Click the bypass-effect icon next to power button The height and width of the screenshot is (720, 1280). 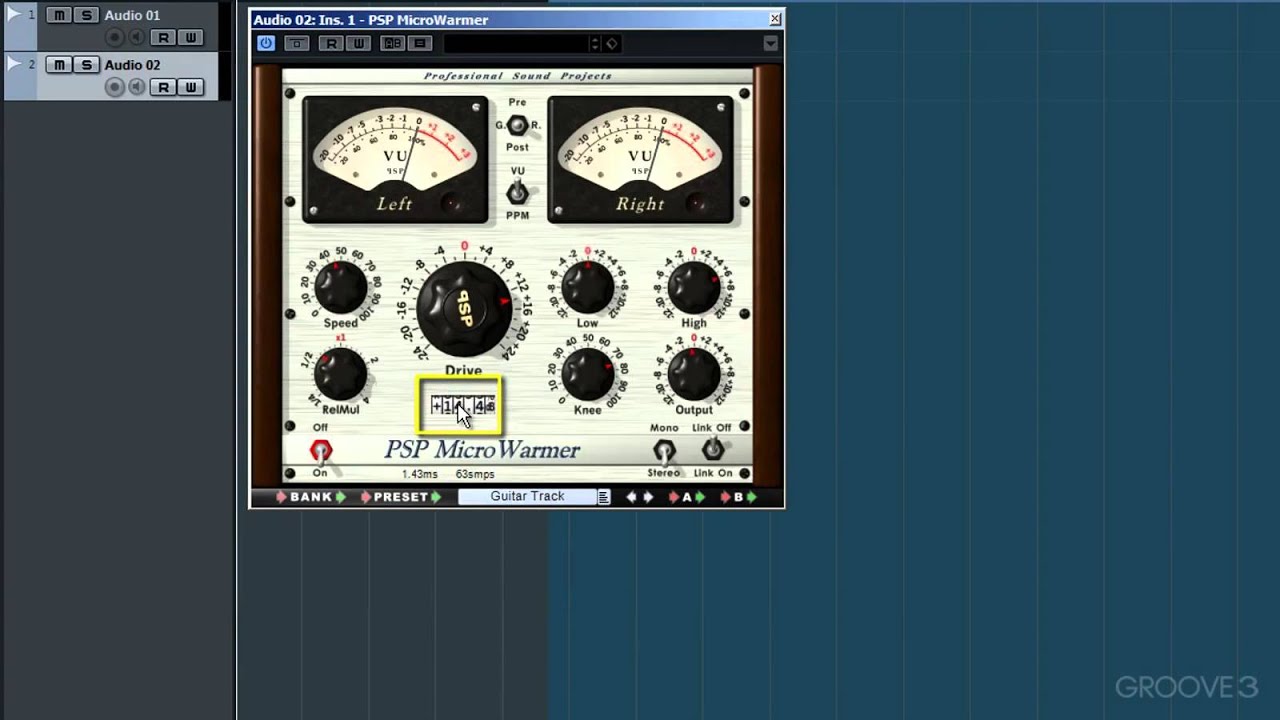click(x=297, y=43)
